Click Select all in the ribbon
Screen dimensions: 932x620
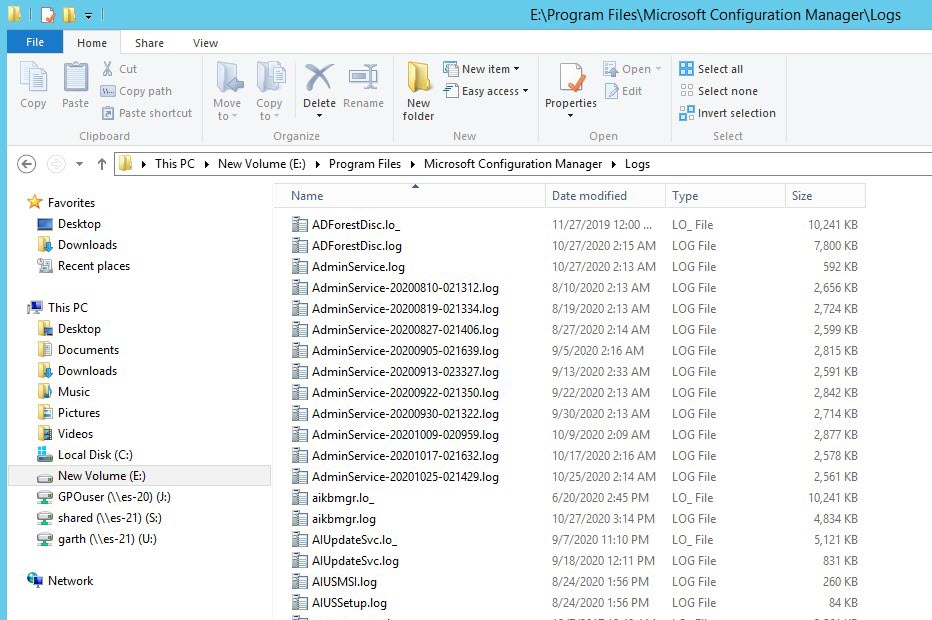pos(711,69)
